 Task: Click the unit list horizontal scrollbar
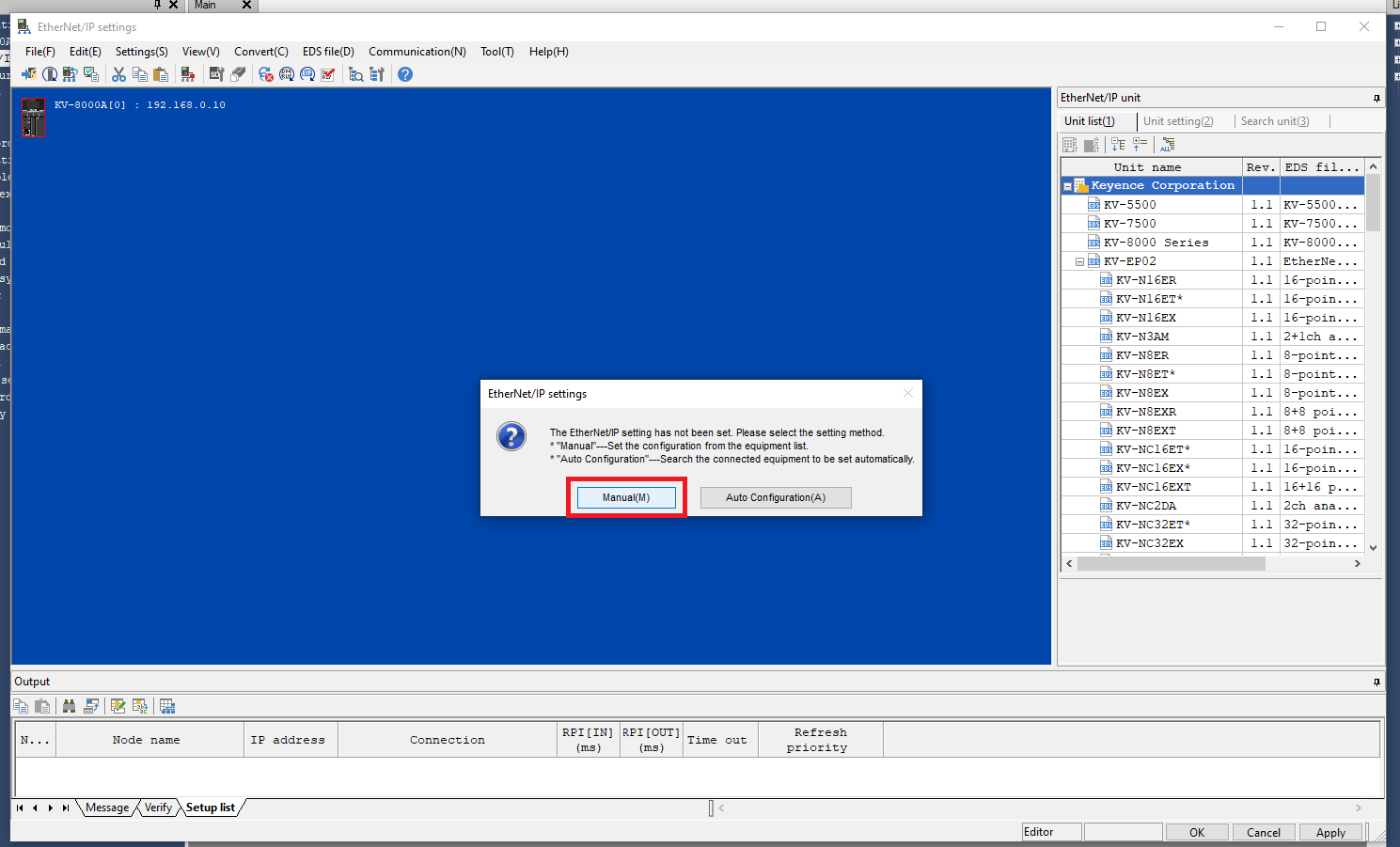[x=1171, y=563]
